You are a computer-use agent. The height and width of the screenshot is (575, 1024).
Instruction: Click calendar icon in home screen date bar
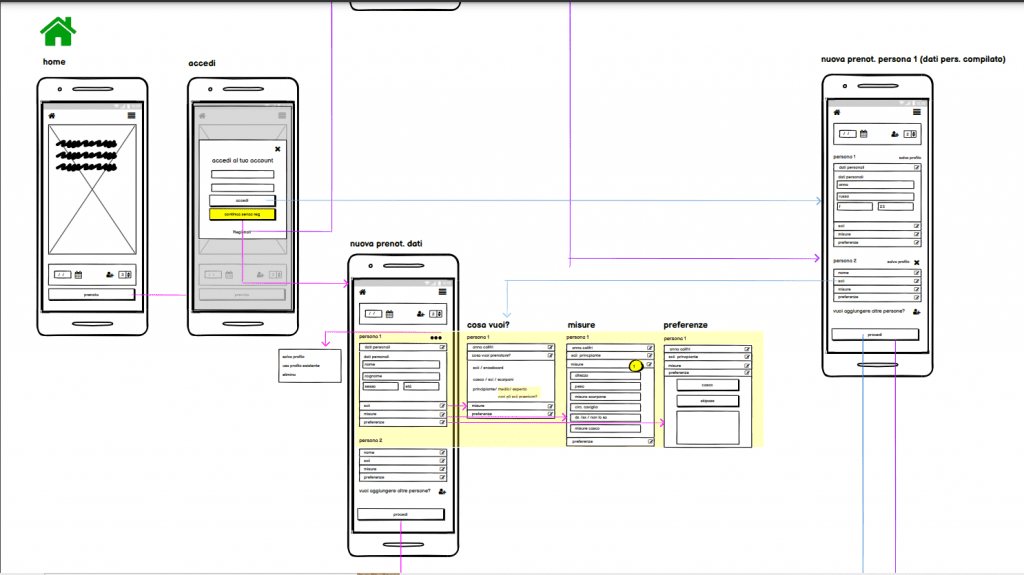click(x=78, y=274)
